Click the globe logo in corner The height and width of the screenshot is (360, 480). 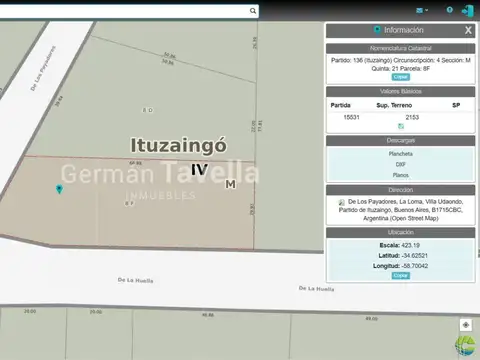pos(465,346)
